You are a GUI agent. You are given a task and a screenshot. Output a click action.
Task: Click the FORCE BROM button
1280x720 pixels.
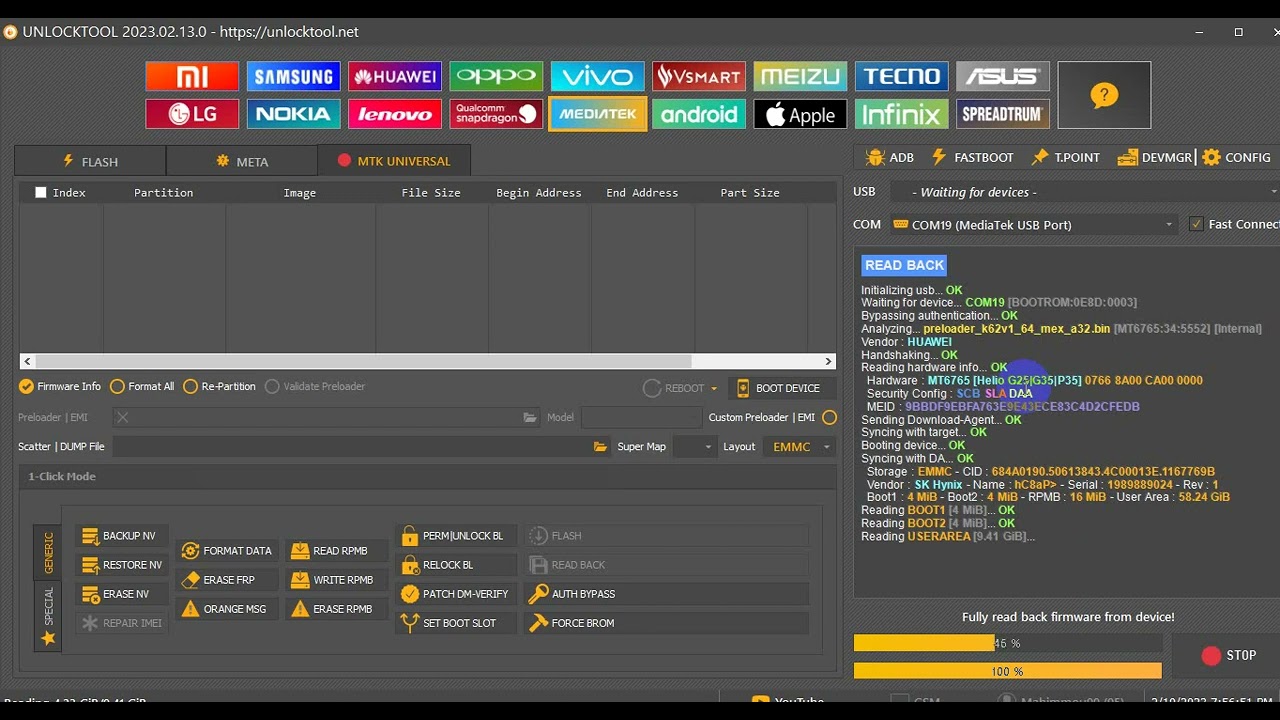666,623
